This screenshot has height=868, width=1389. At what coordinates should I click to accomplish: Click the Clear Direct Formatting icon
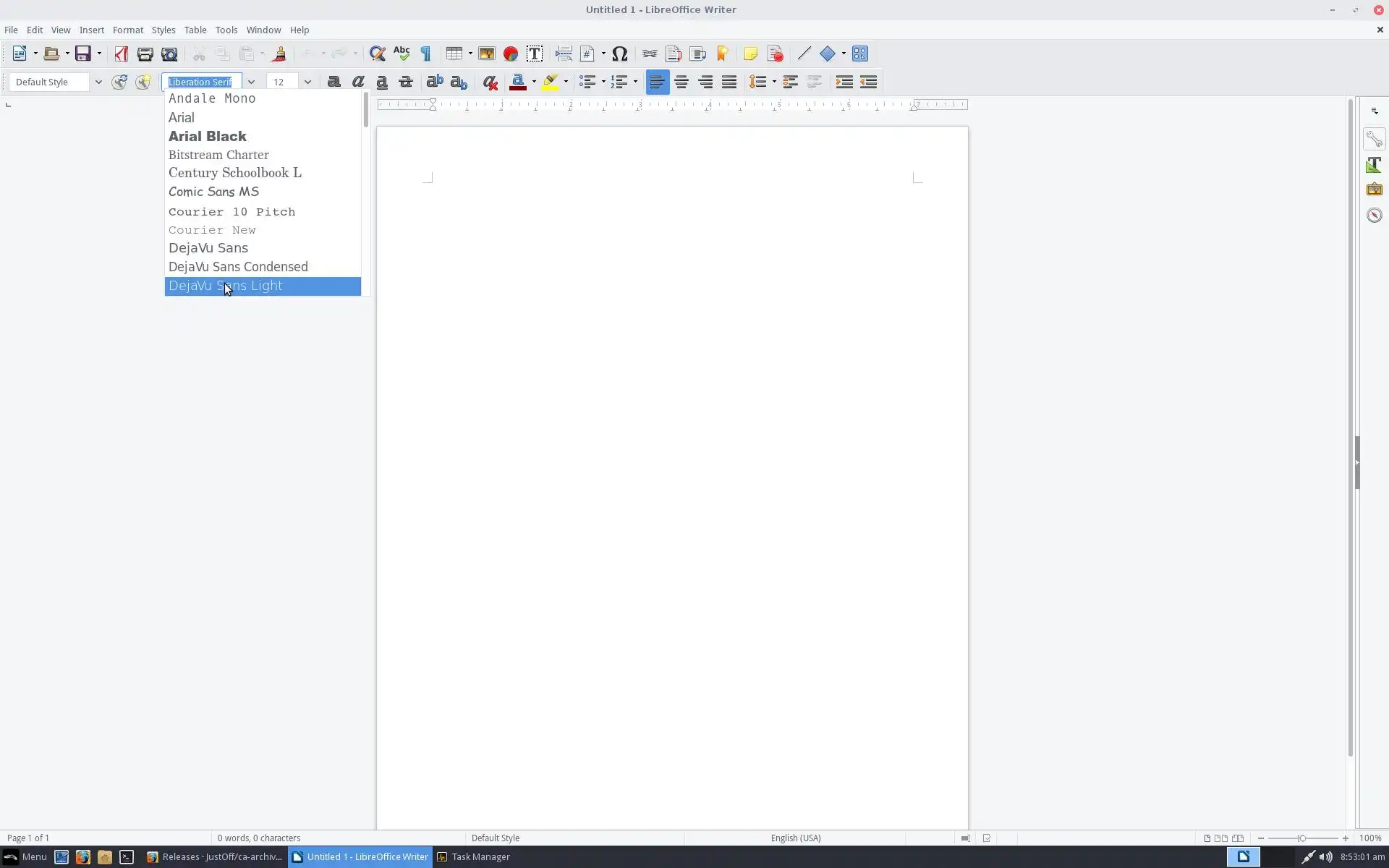tap(490, 82)
